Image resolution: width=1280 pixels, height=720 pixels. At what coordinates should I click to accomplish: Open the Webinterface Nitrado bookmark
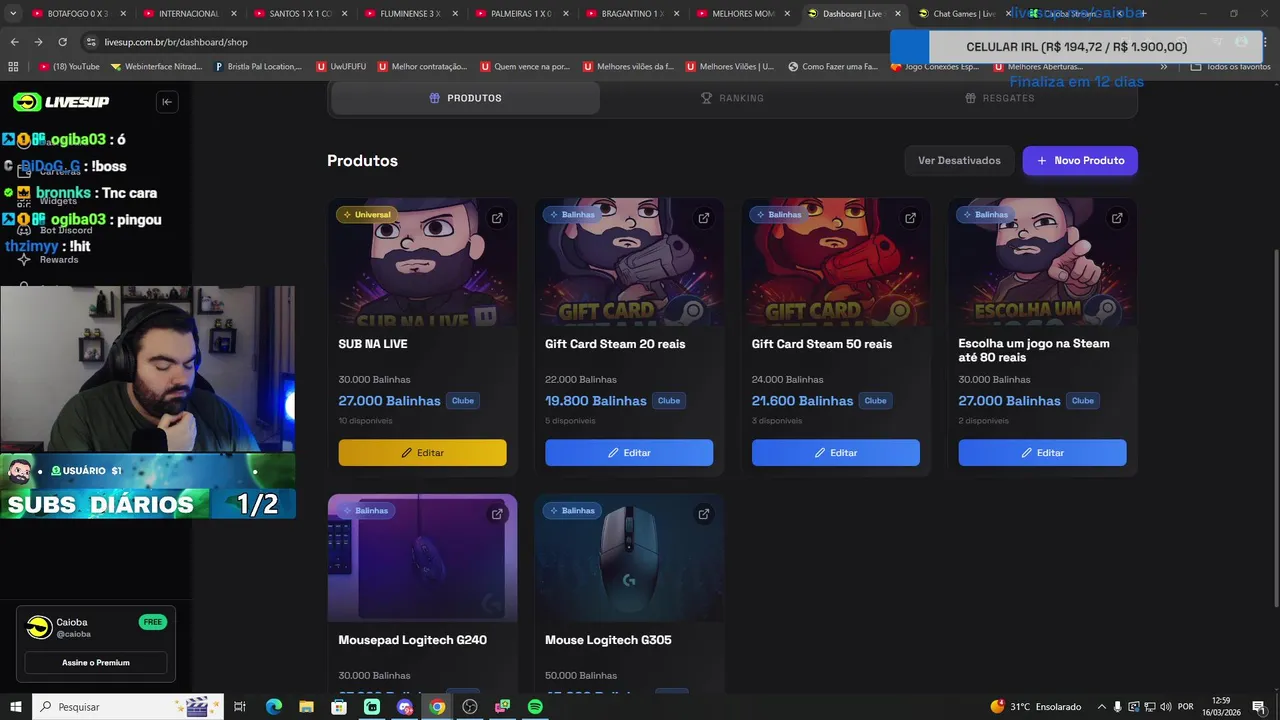point(156,66)
